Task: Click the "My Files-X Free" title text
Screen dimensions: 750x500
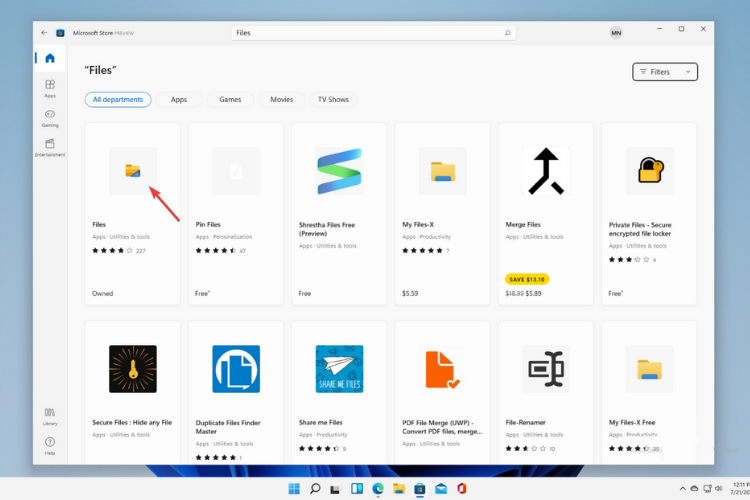Action: click(x=632, y=422)
